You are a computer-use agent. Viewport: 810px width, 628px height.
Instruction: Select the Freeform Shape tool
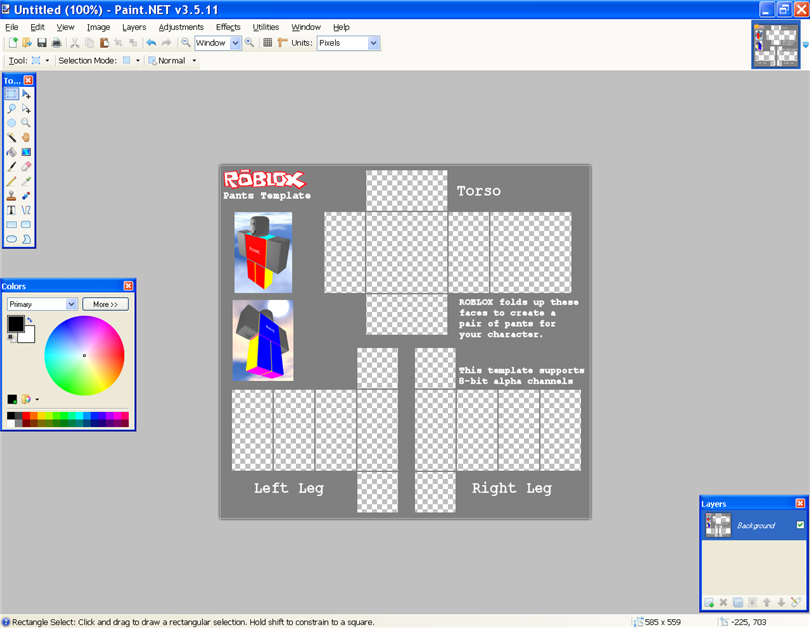point(26,239)
